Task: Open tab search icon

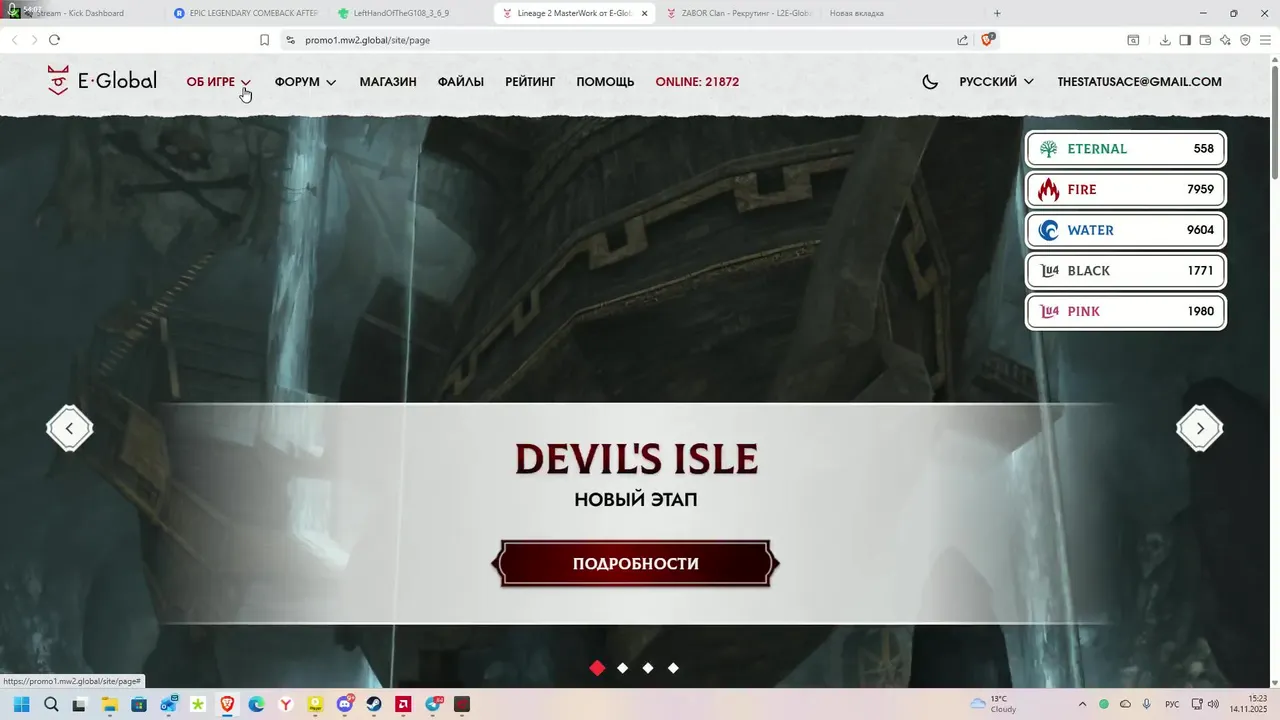Action: coord(1133,40)
